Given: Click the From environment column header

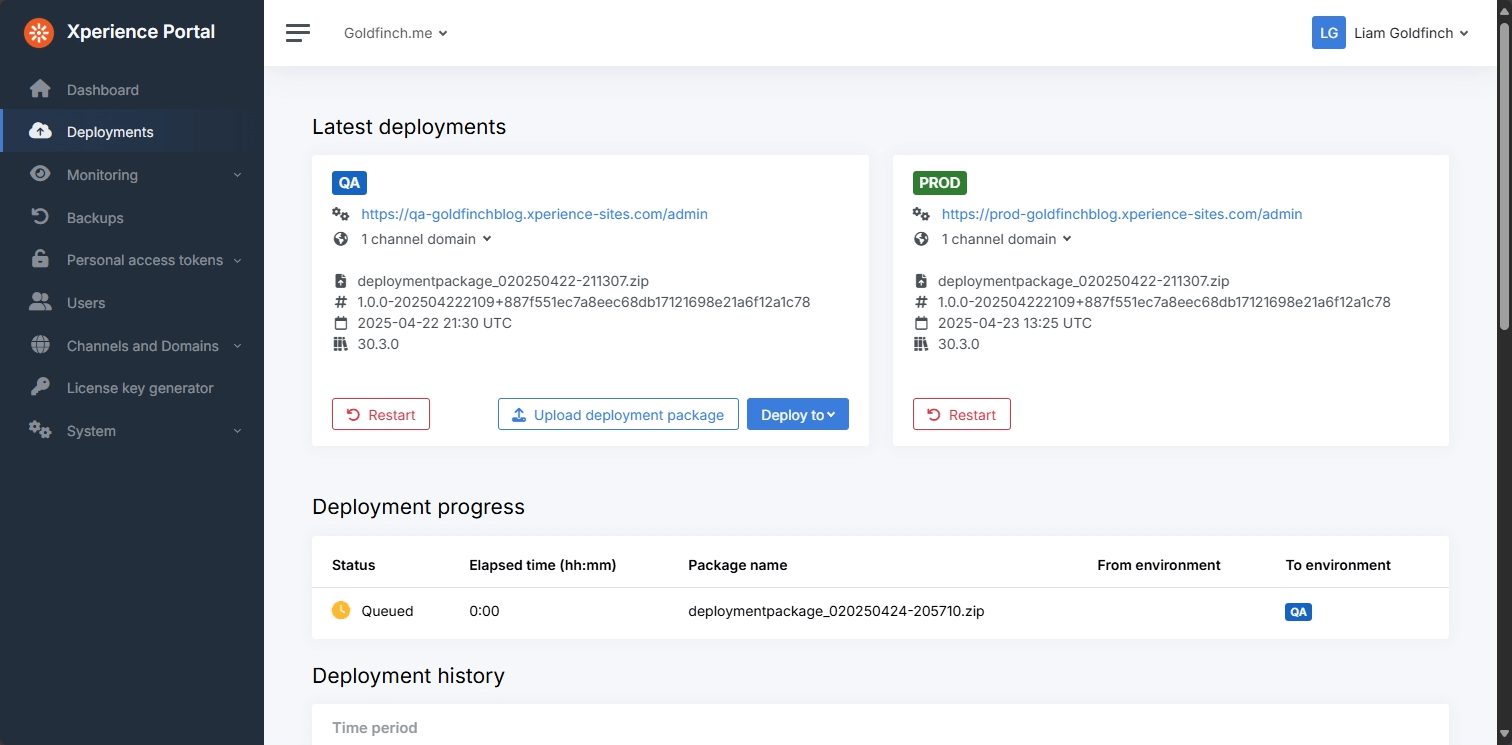Looking at the screenshot, I should click(1159, 565).
